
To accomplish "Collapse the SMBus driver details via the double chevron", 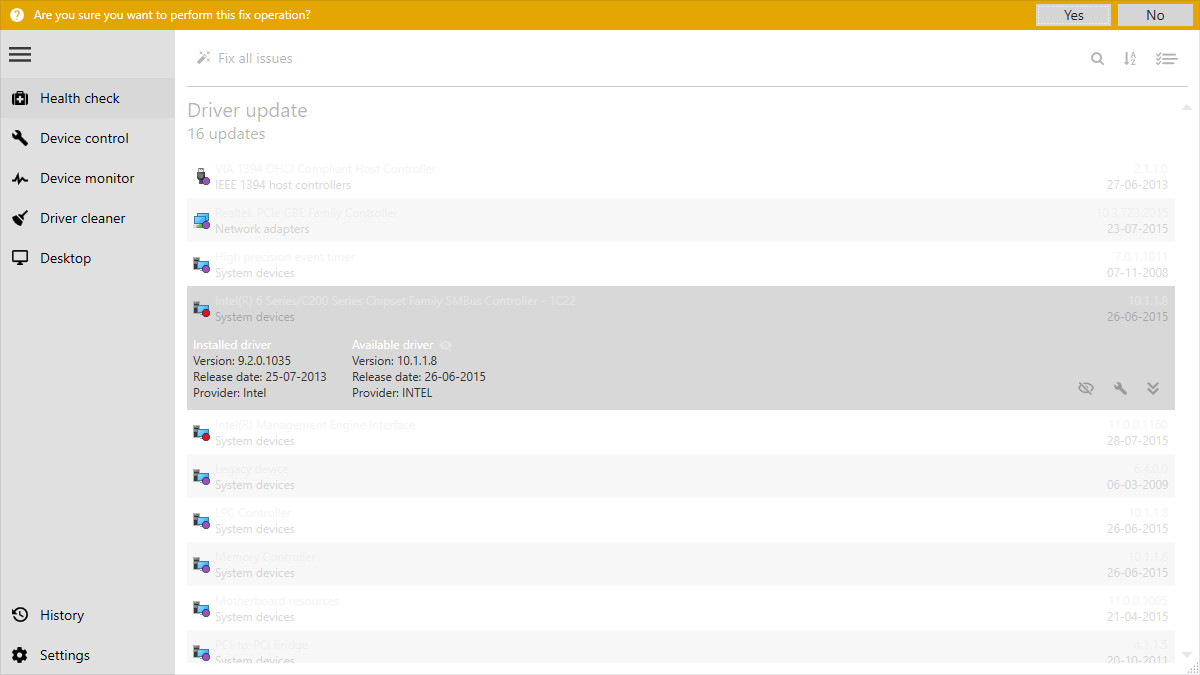I will point(1153,387).
